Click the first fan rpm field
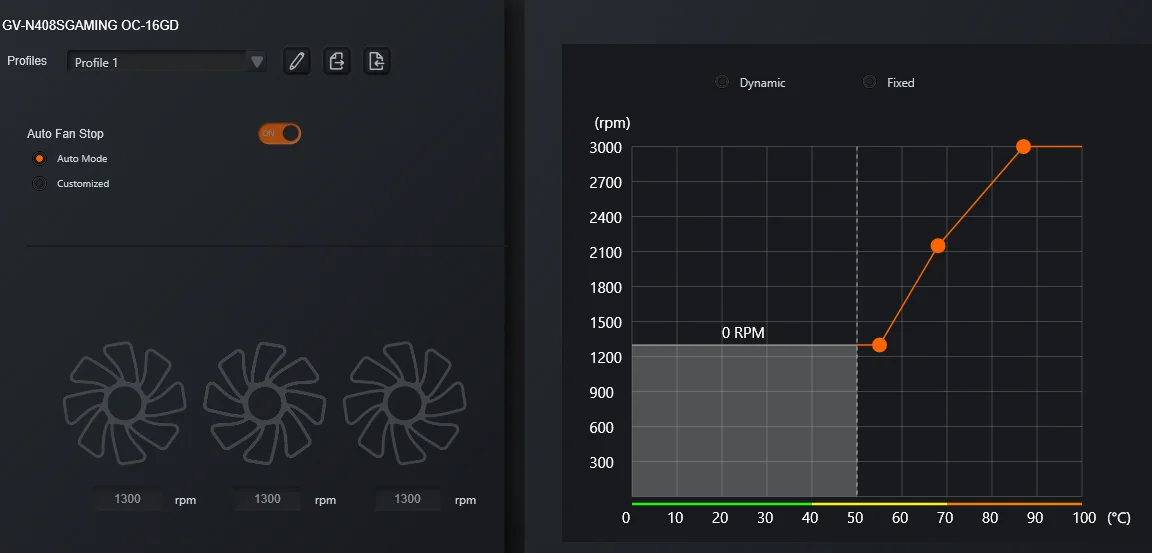Screen dimensions: 1152x553 (127, 499)
